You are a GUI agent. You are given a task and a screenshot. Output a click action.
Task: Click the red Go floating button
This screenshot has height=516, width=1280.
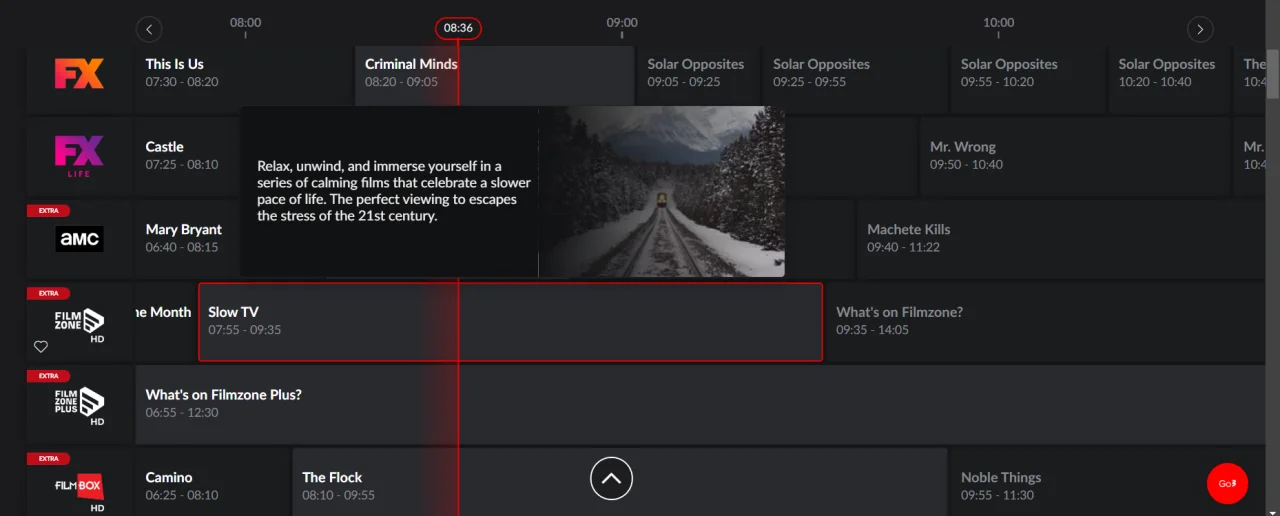pyautogui.click(x=1227, y=484)
